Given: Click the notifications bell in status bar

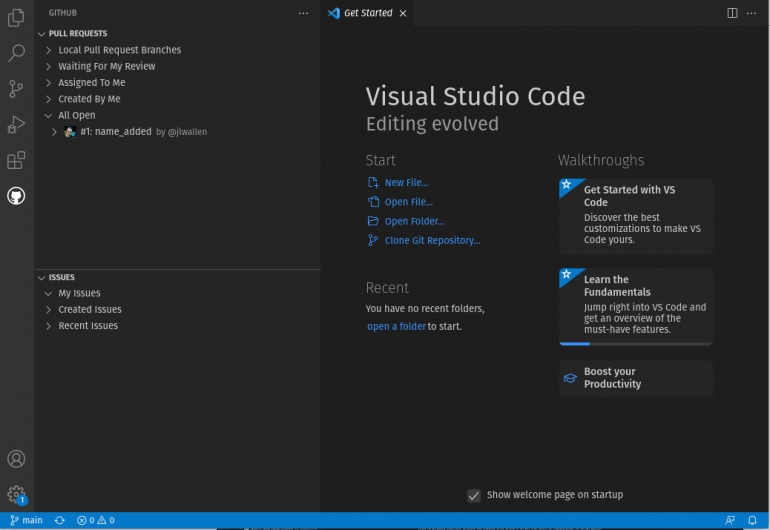Looking at the screenshot, I should point(752,520).
